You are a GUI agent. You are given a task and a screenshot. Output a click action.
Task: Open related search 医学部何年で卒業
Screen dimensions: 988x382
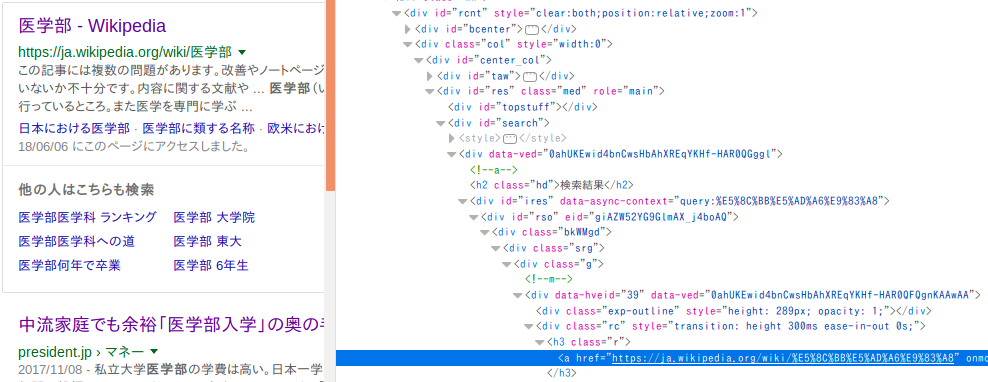pos(69,265)
